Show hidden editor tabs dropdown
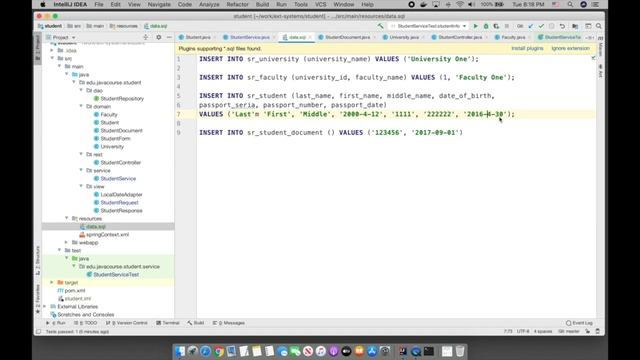The width and height of the screenshot is (640, 360). 589,37
